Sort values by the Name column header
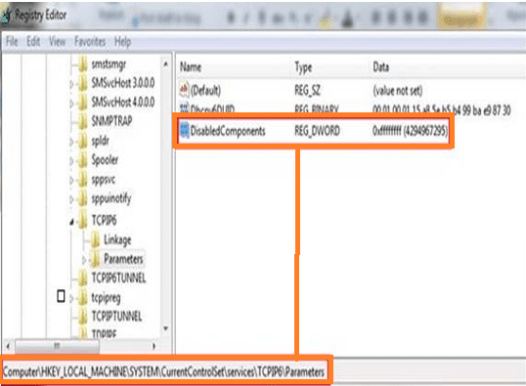 pos(191,67)
